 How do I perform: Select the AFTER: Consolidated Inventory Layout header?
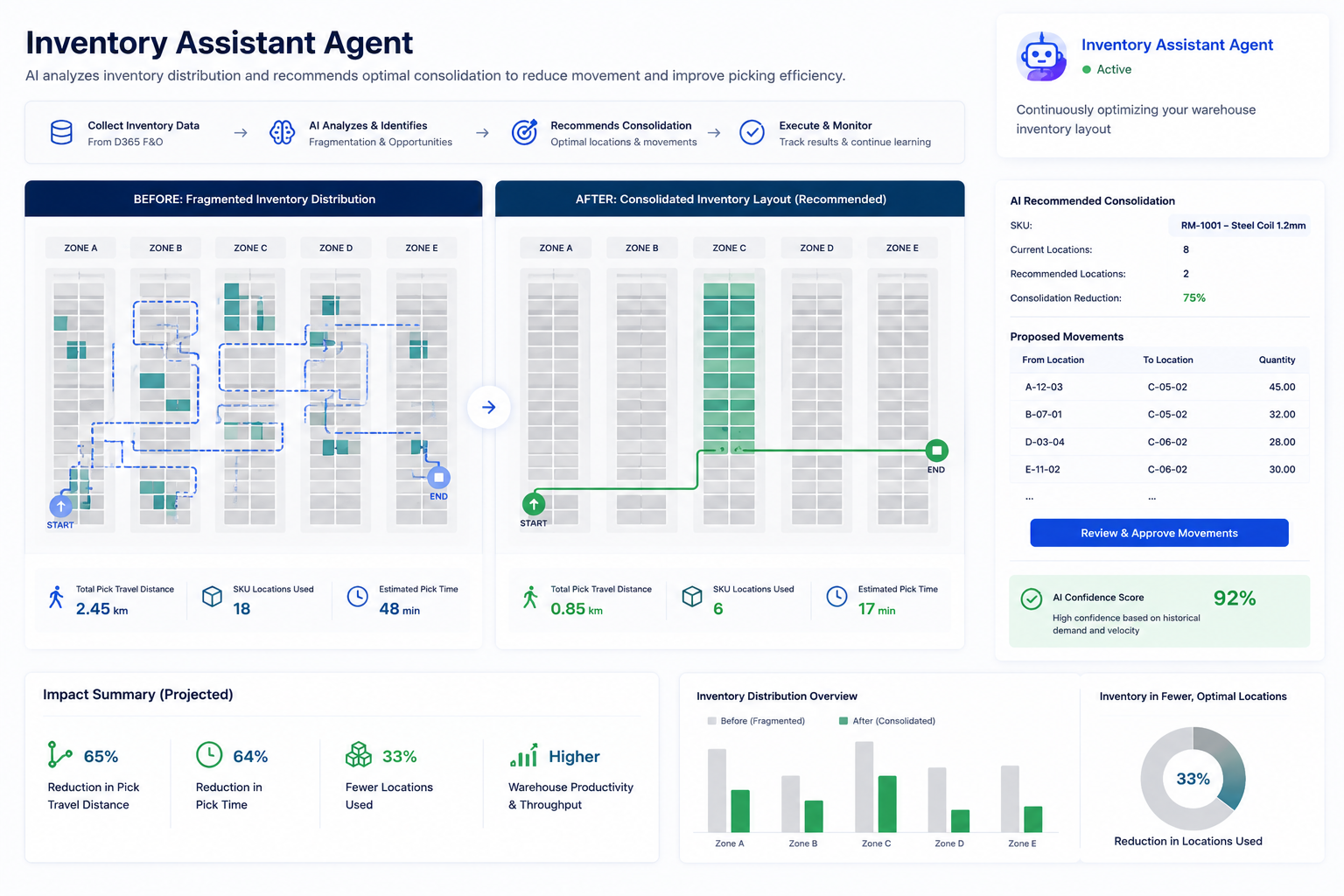tap(730, 199)
